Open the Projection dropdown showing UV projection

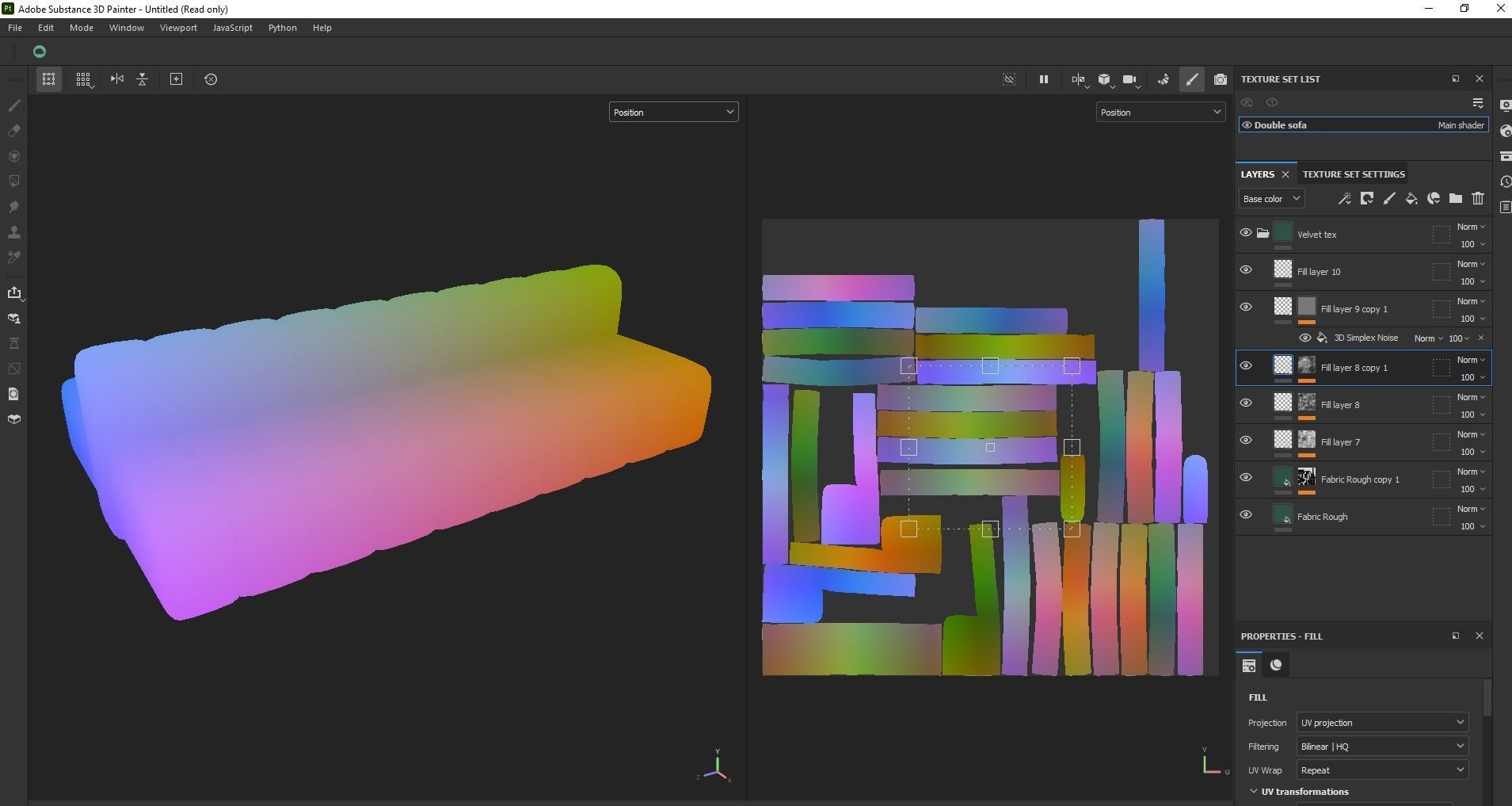pos(1382,723)
